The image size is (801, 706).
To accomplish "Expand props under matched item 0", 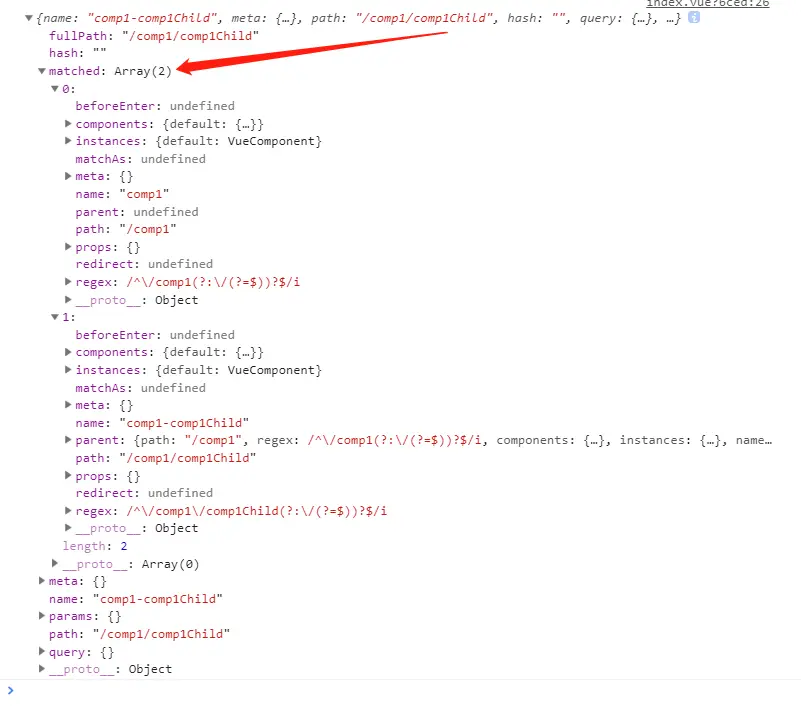I will click(x=68, y=247).
